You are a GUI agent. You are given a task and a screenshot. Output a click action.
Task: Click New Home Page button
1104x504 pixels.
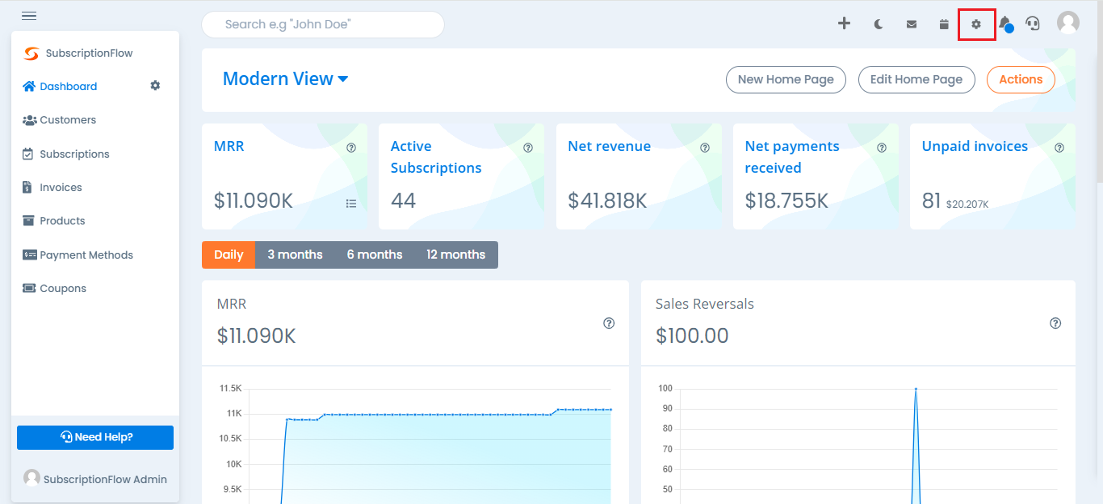pos(786,80)
